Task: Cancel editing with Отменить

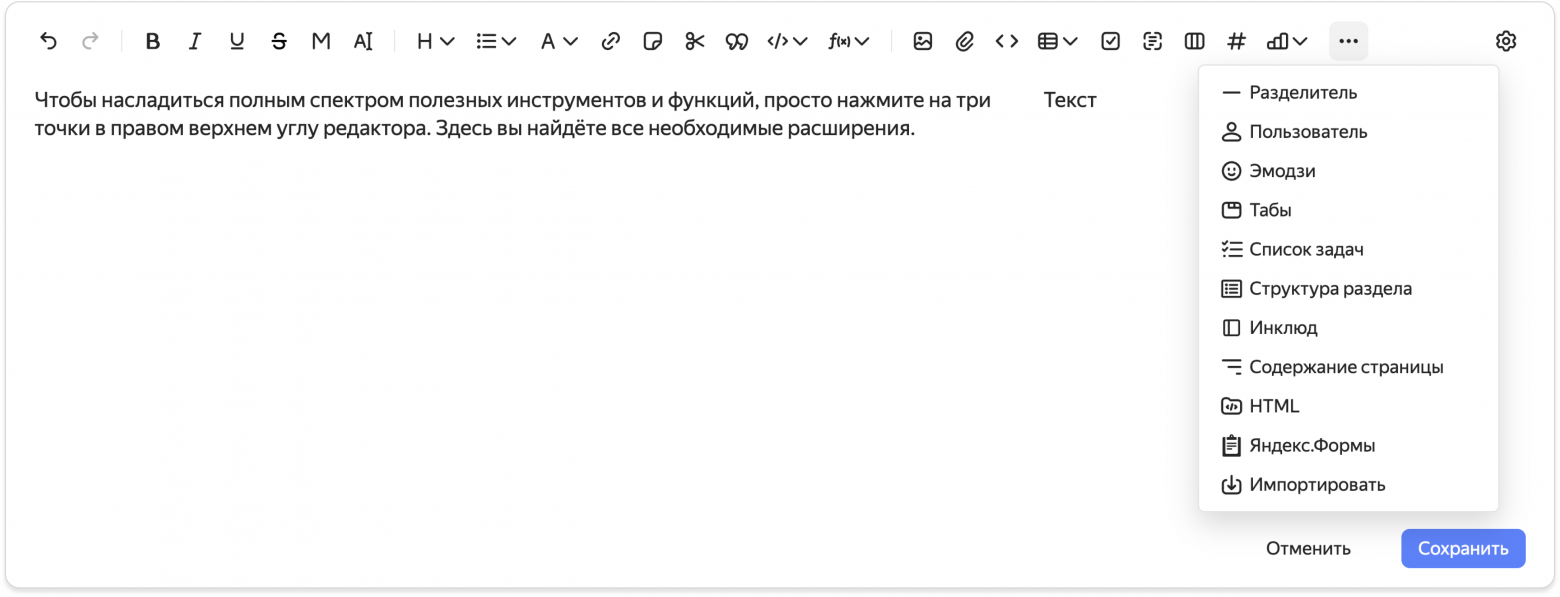Action: 1308,548
